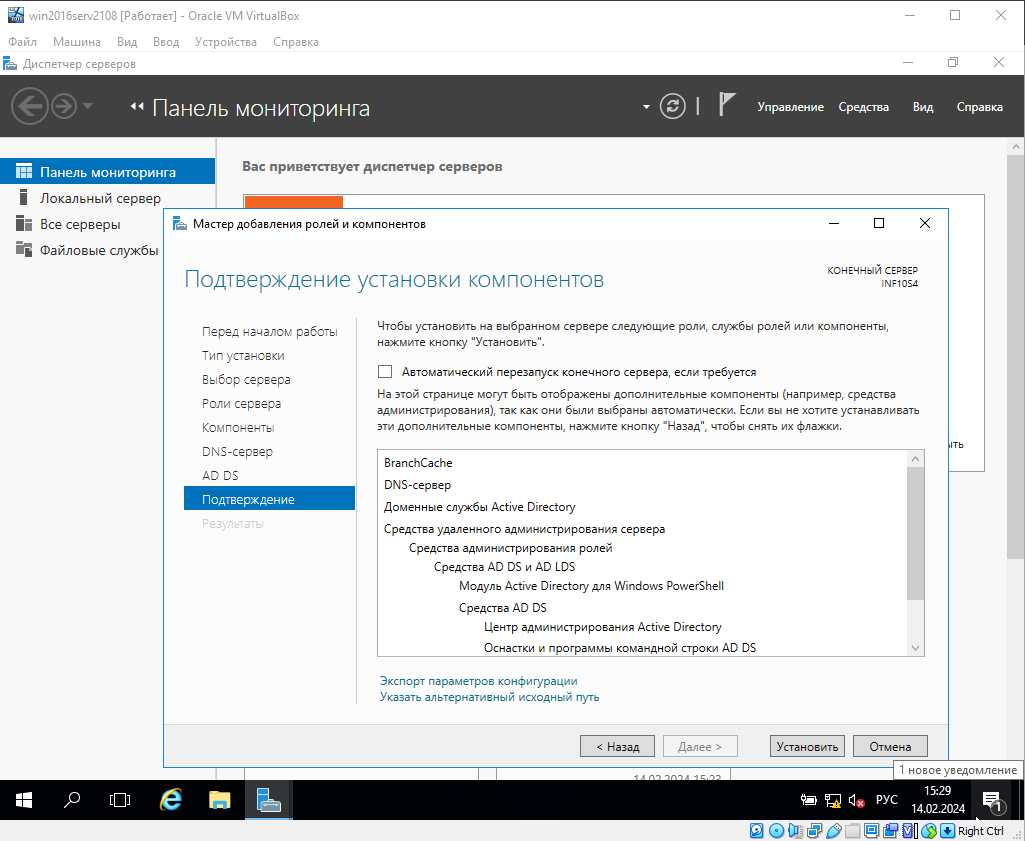1025x841 pixels.
Task: Open the taskbar search magnifier
Action: tap(72, 800)
